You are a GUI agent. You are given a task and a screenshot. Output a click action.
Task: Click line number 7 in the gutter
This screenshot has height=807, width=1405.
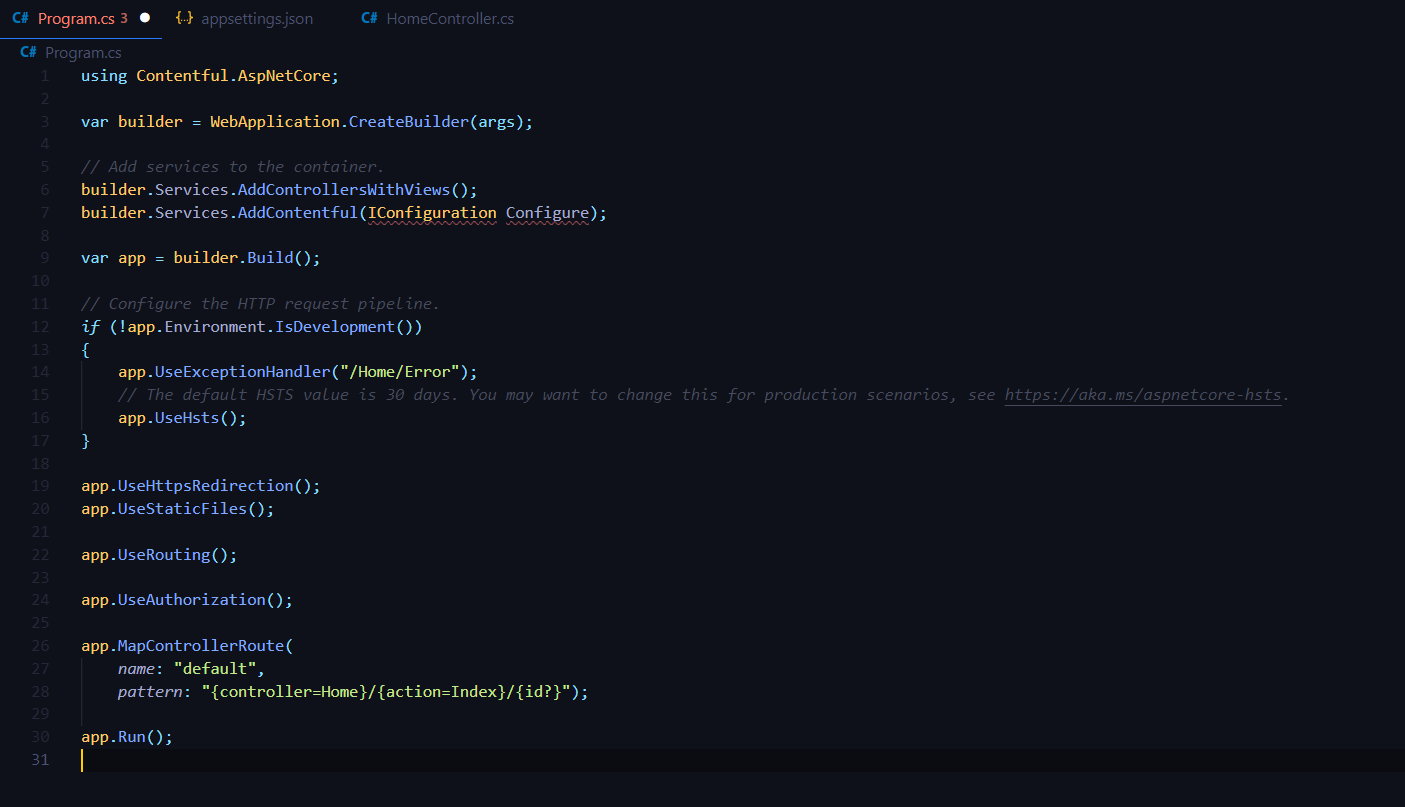point(44,213)
